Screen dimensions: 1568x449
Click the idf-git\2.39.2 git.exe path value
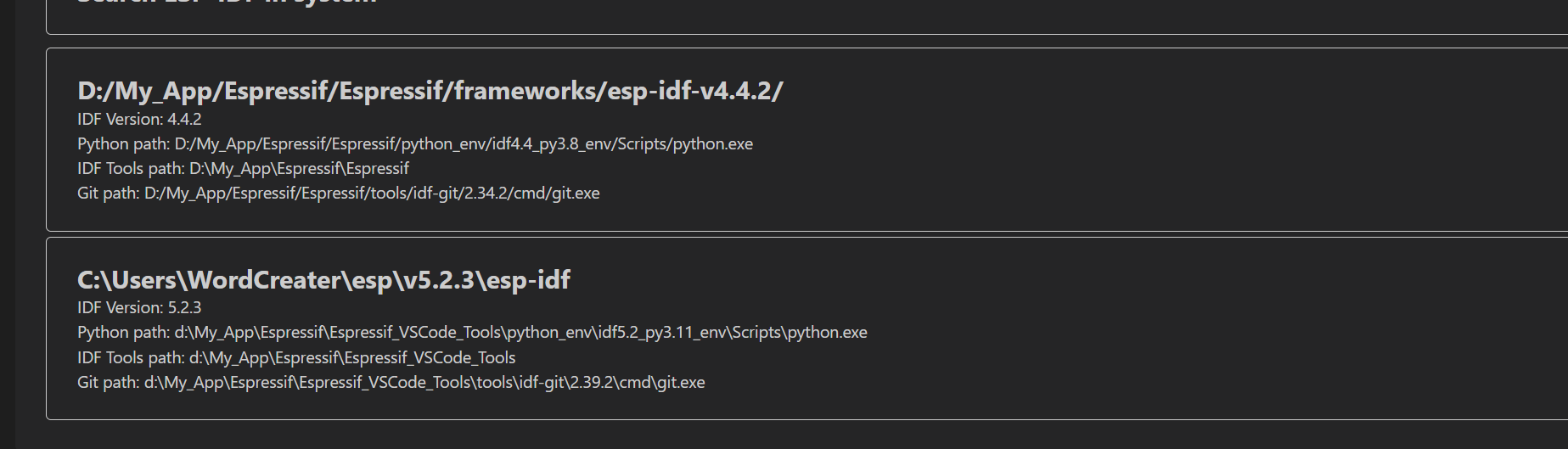[424, 382]
